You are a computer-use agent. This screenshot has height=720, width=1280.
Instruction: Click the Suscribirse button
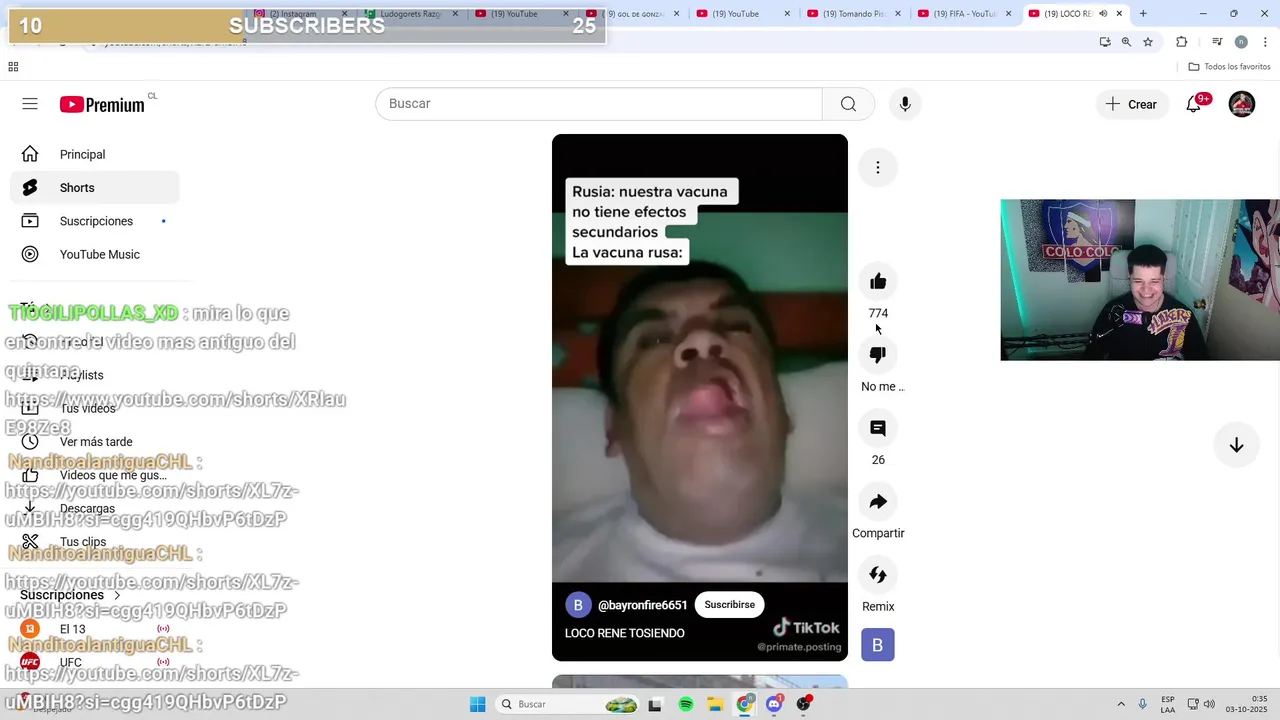pyautogui.click(x=729, y=605)
